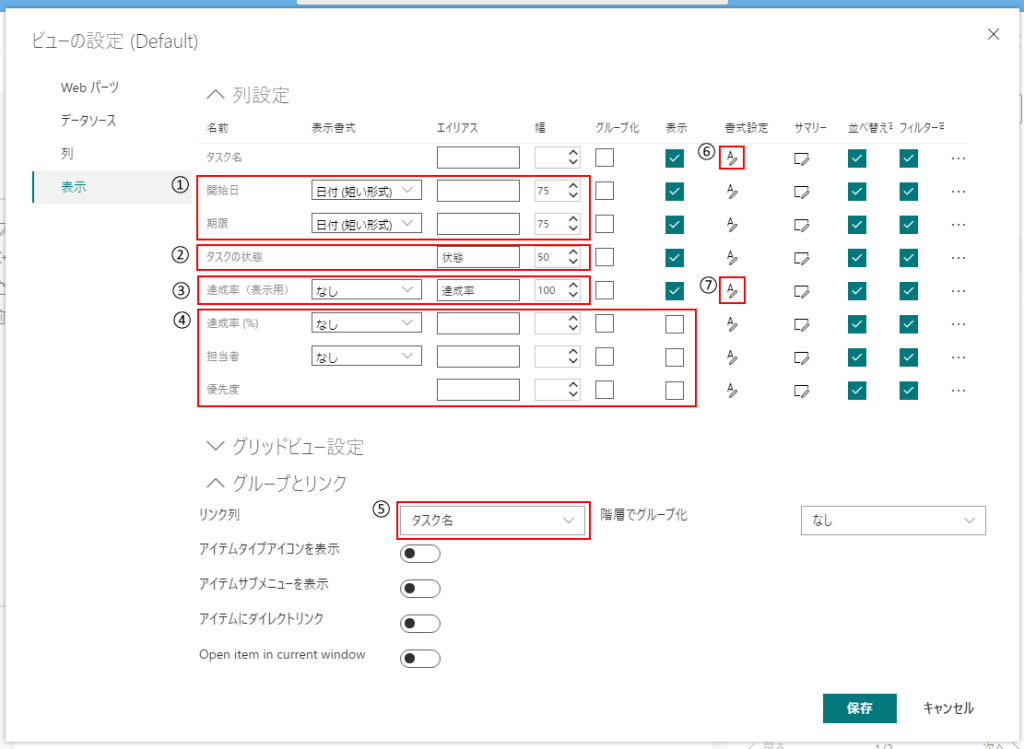Enable display checkbox for 達成率 (%) row
This screenshot has width=1024, height=749.
point(674,324)
